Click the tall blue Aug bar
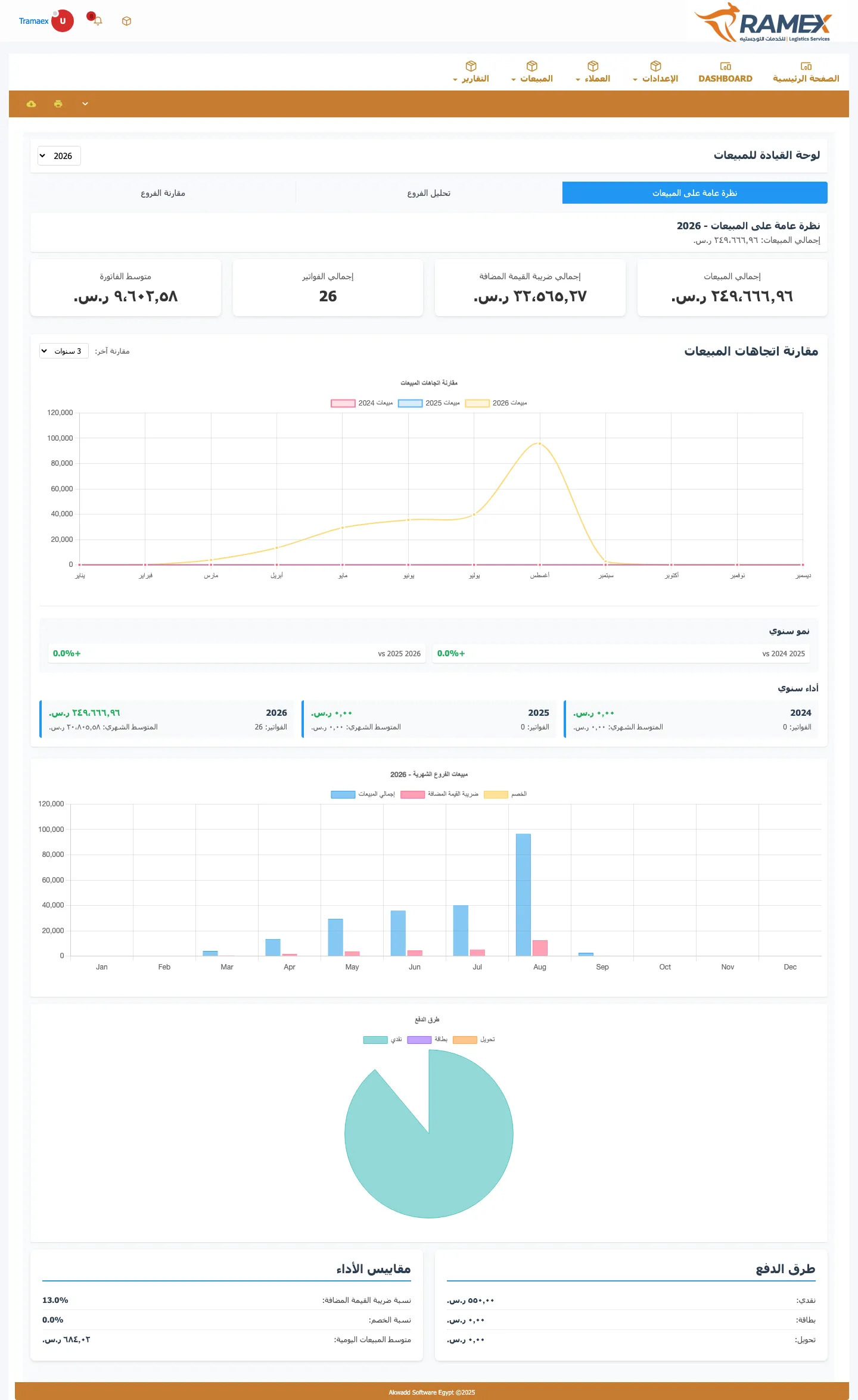 point(523,894)
